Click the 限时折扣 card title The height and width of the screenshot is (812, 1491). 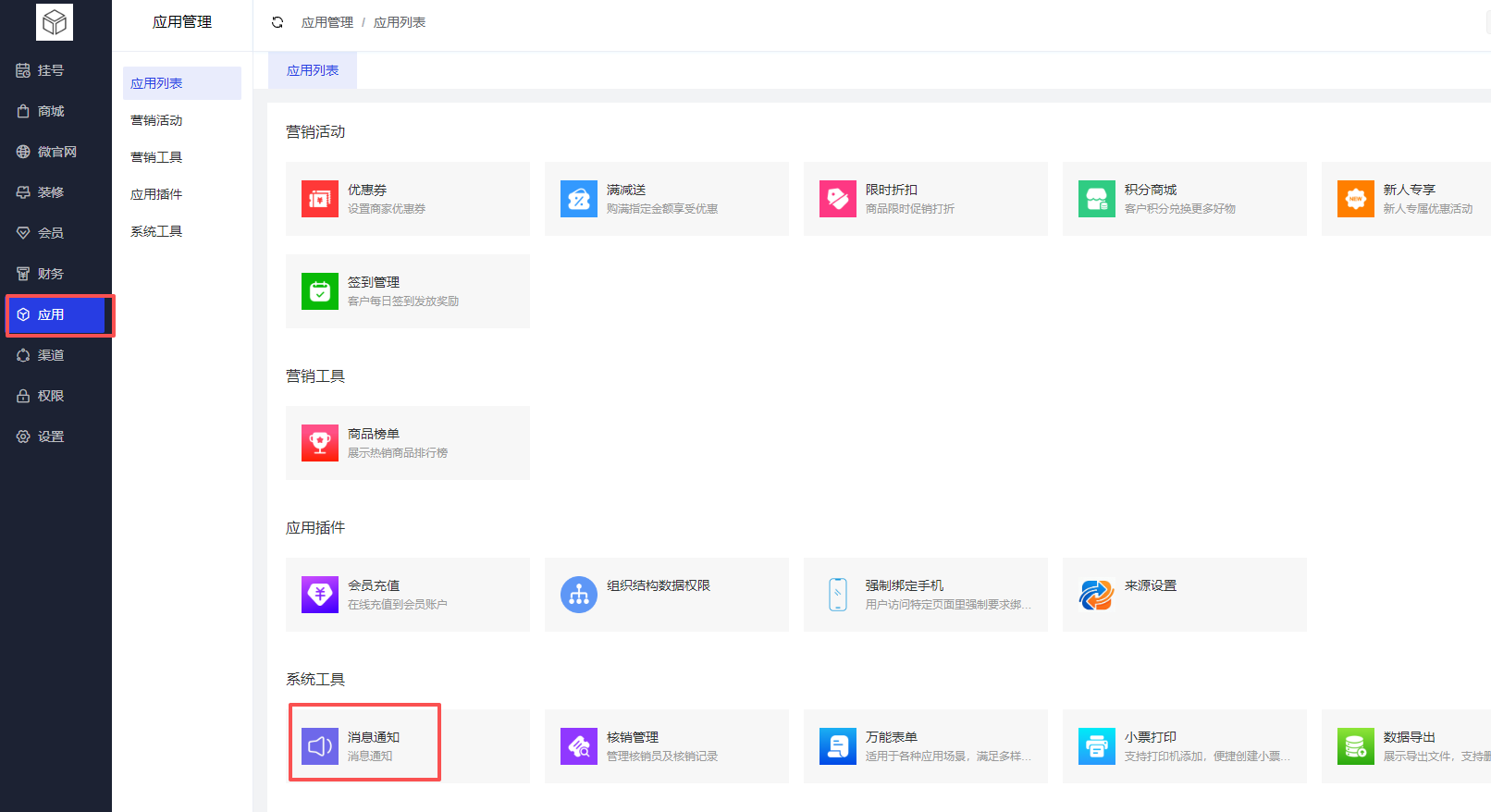[892, 190]
